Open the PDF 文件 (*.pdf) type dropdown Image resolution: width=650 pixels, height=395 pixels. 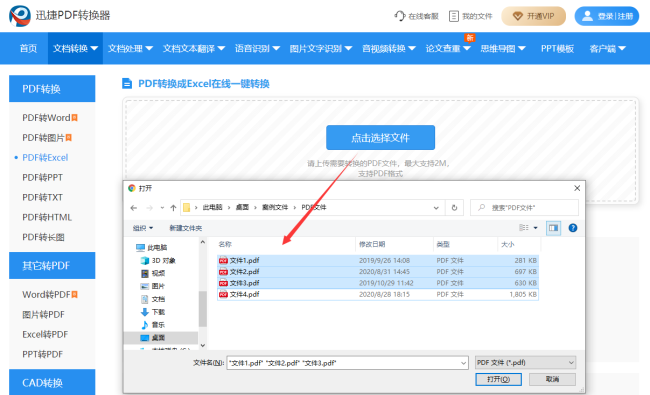coord(525,363)
